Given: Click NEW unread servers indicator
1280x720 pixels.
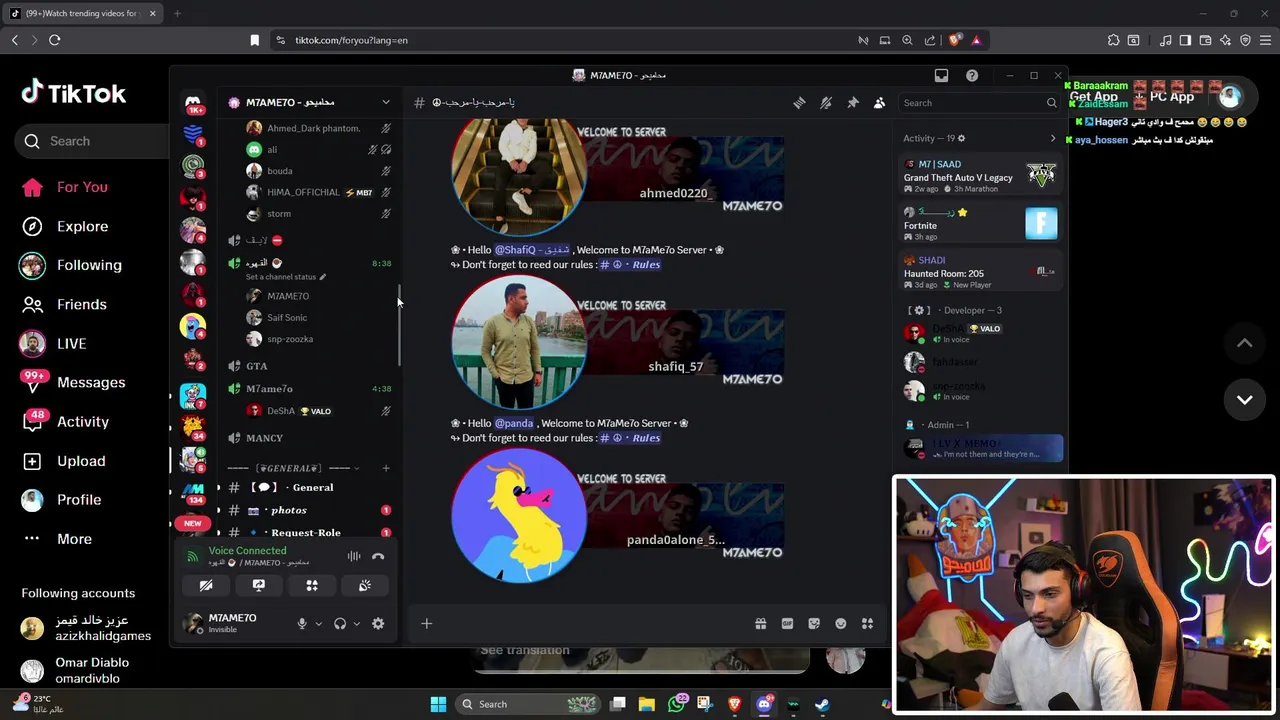Looking at the screenshot, I should pos(193,523).
